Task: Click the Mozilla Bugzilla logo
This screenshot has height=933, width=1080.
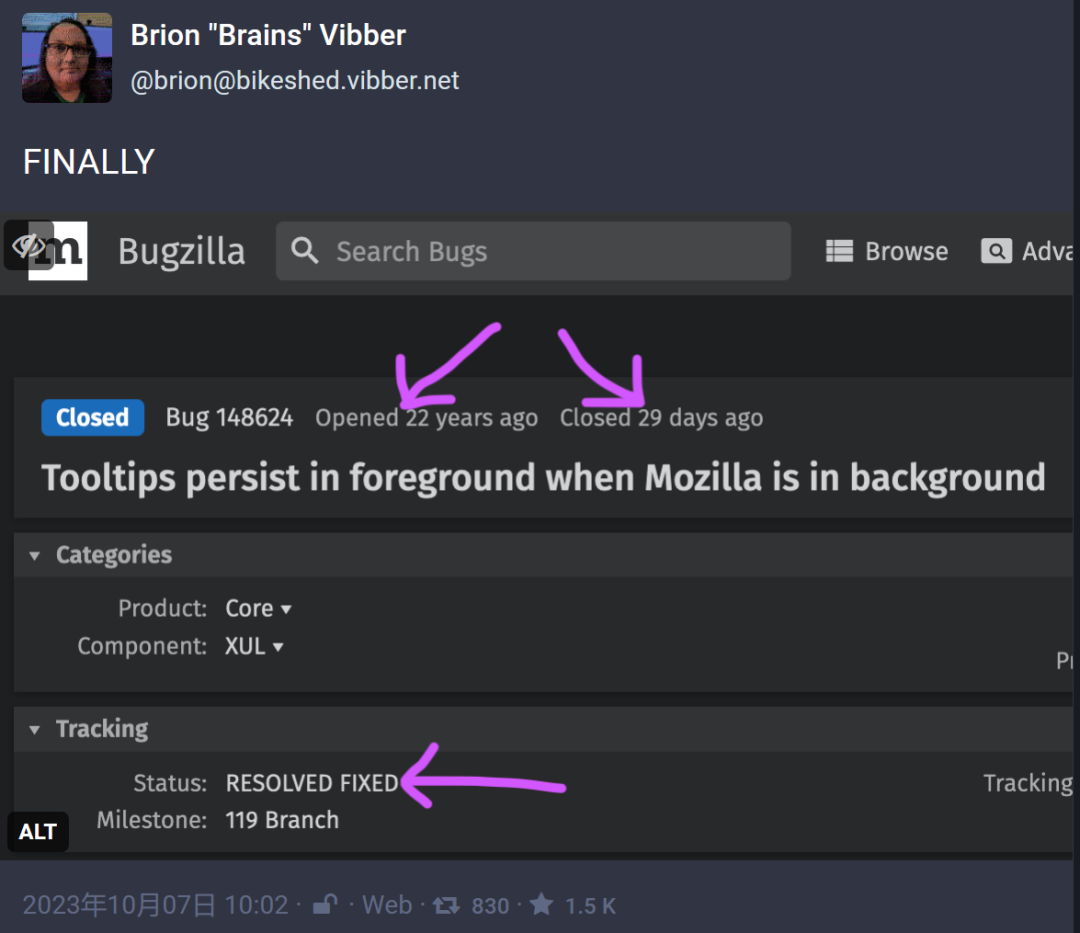Action: point(59,251)
